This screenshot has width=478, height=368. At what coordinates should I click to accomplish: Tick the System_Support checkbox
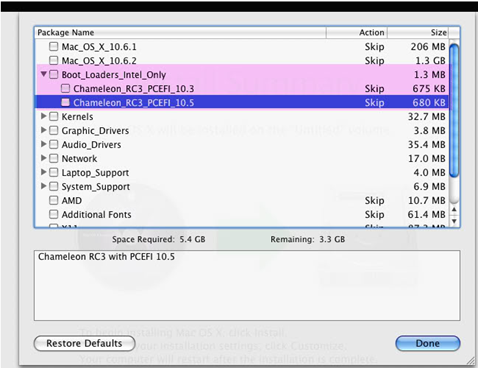point(53,186)
